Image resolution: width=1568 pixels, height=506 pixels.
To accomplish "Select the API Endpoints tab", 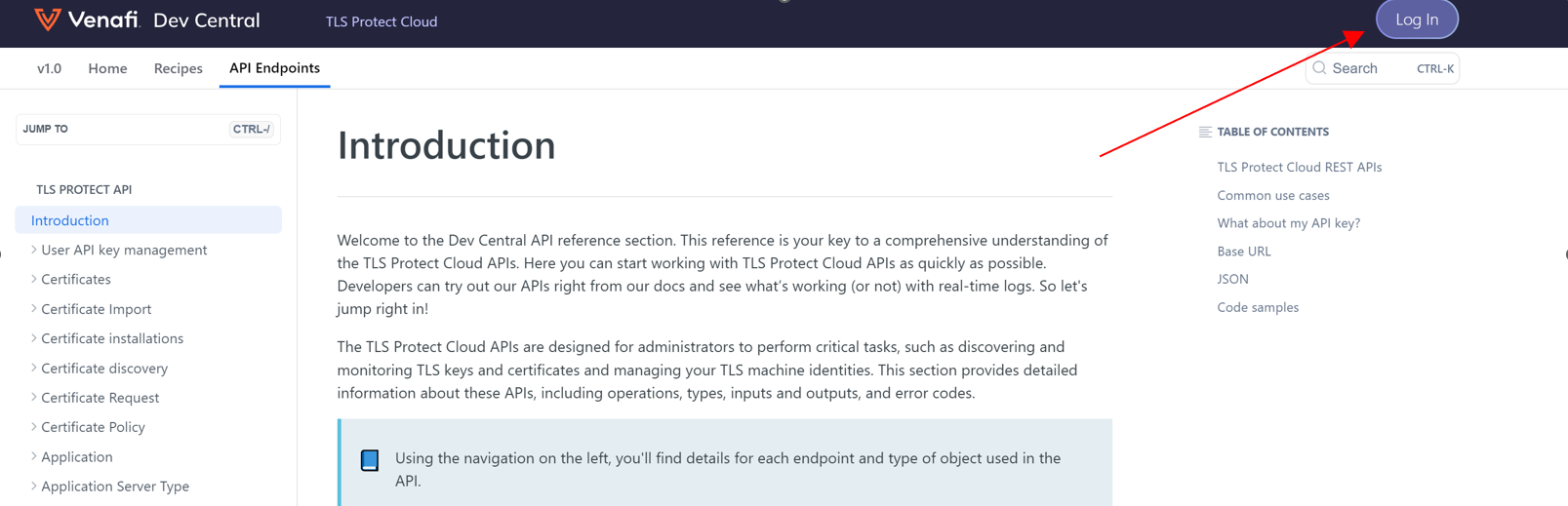I will pos(274,68).
